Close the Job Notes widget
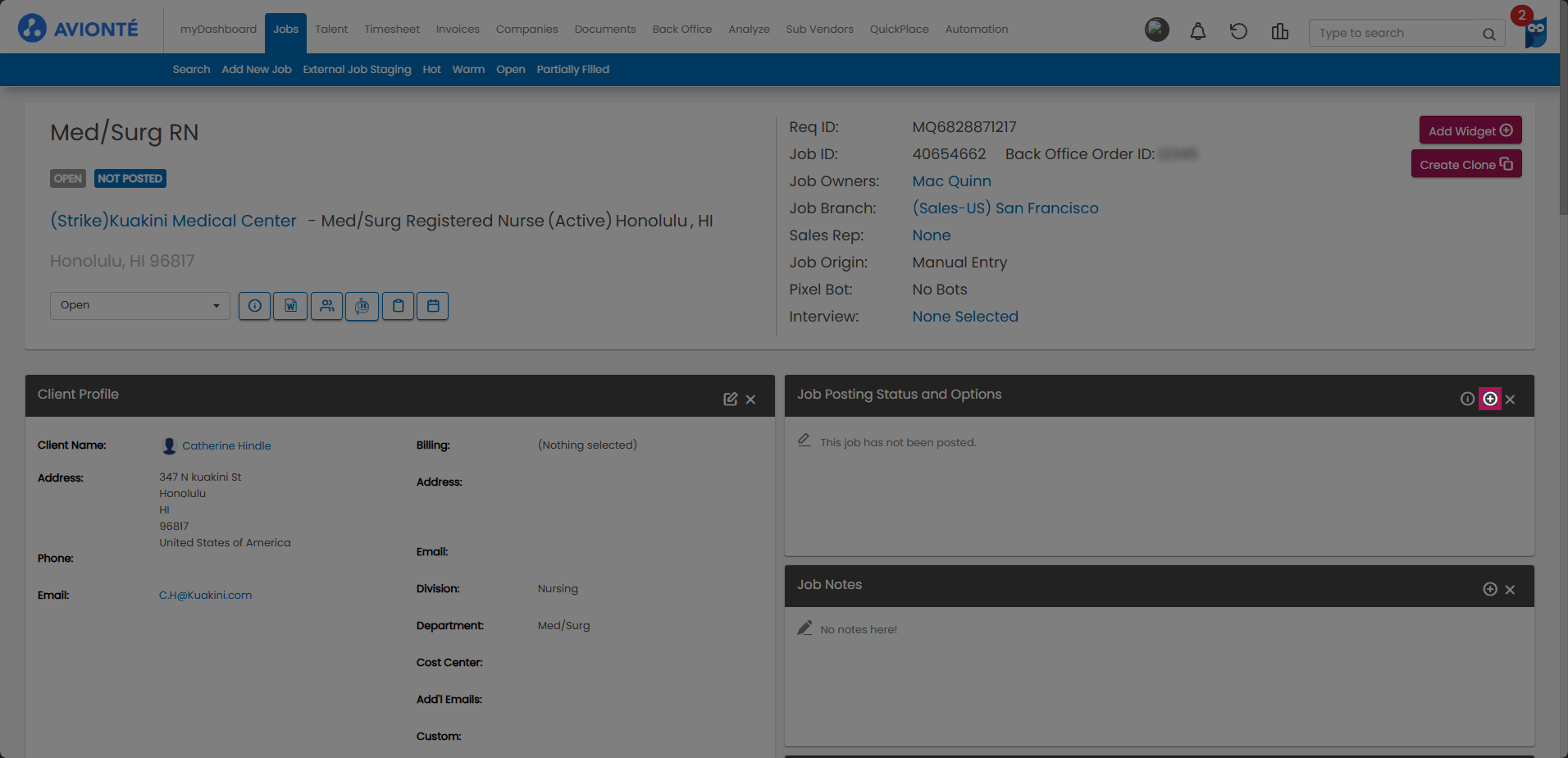 [x=1510, y=590]
